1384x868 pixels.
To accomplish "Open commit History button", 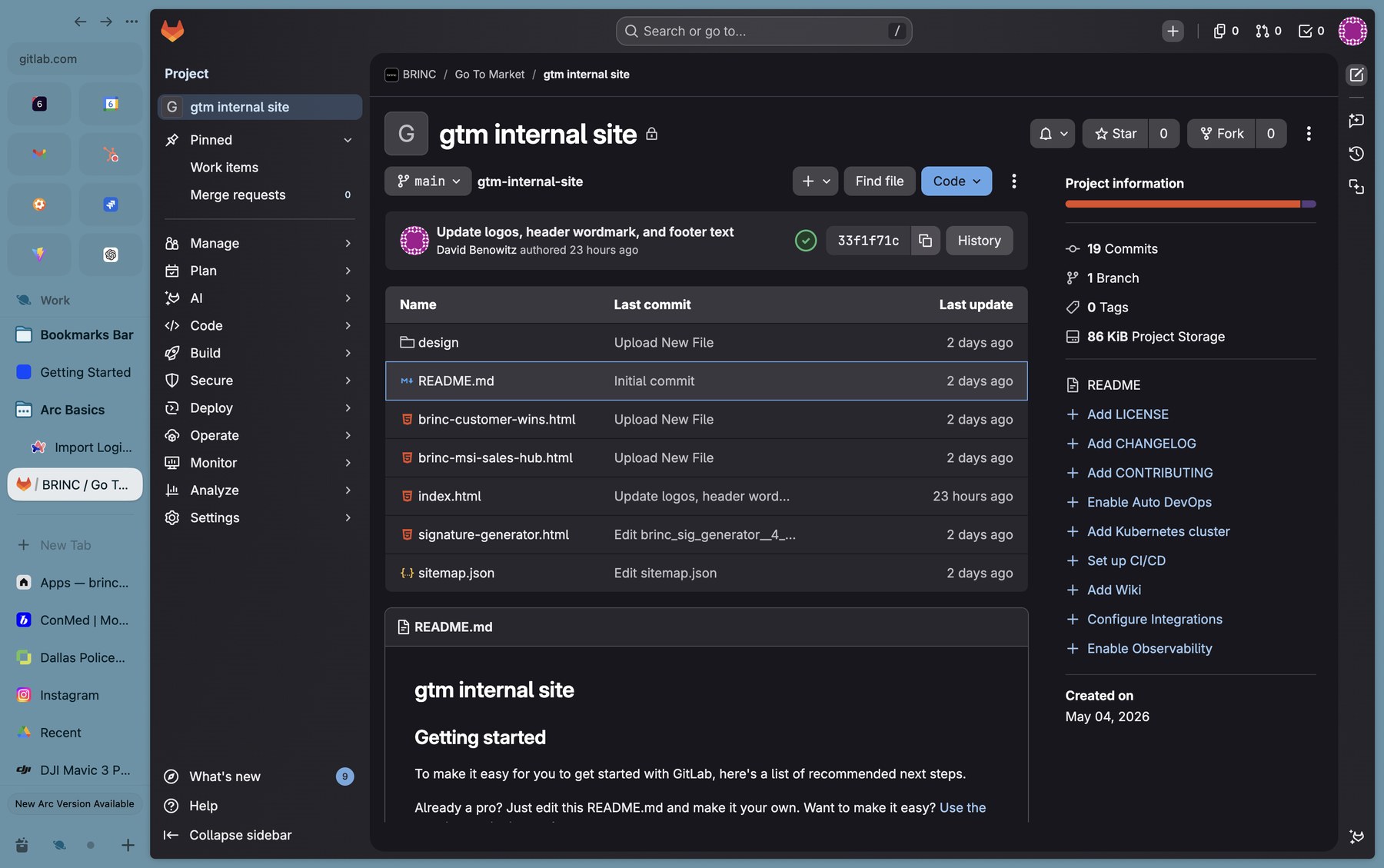I will (x=979, y=241).
